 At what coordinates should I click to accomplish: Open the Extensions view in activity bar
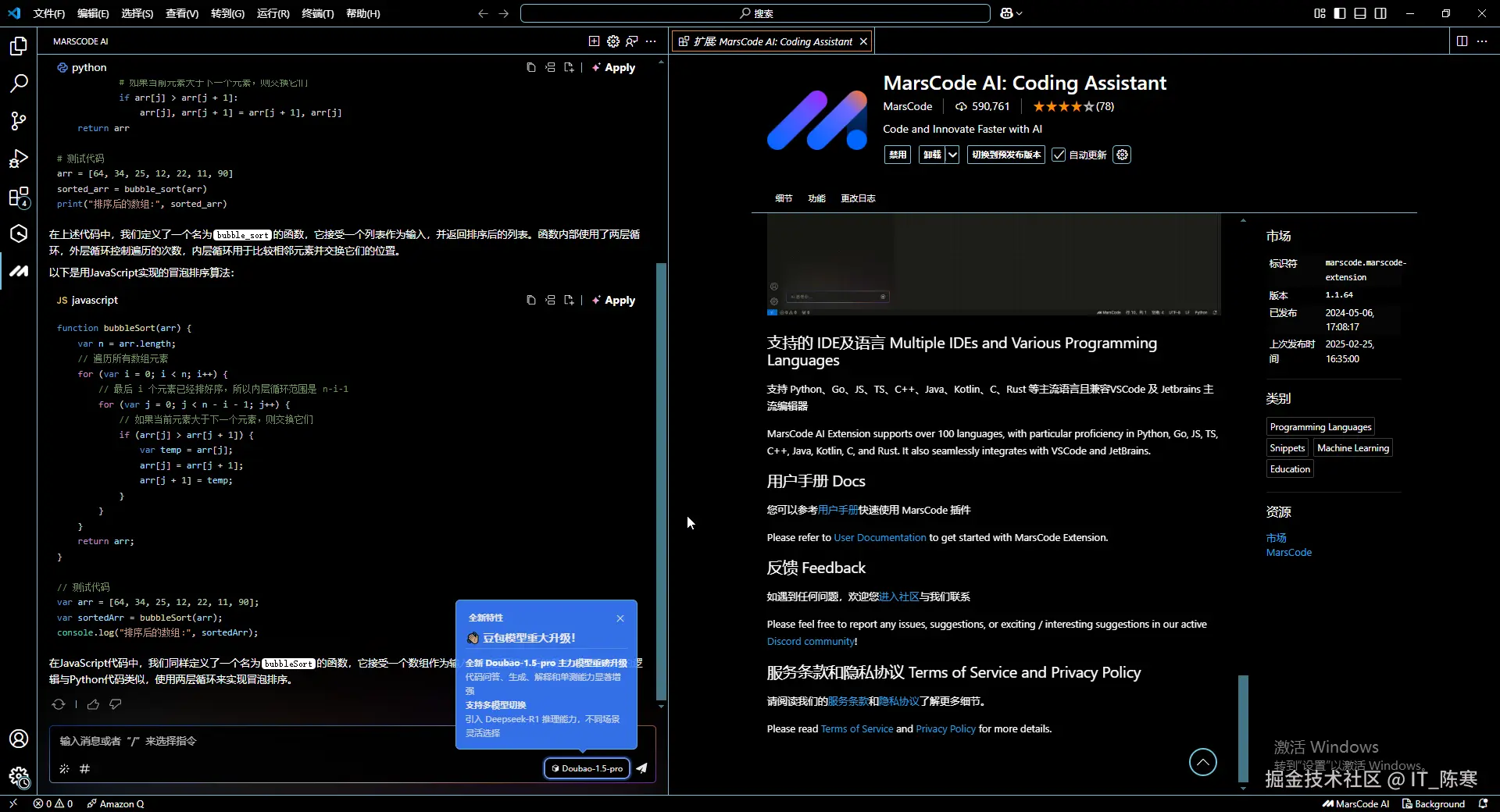coord(19,197)
